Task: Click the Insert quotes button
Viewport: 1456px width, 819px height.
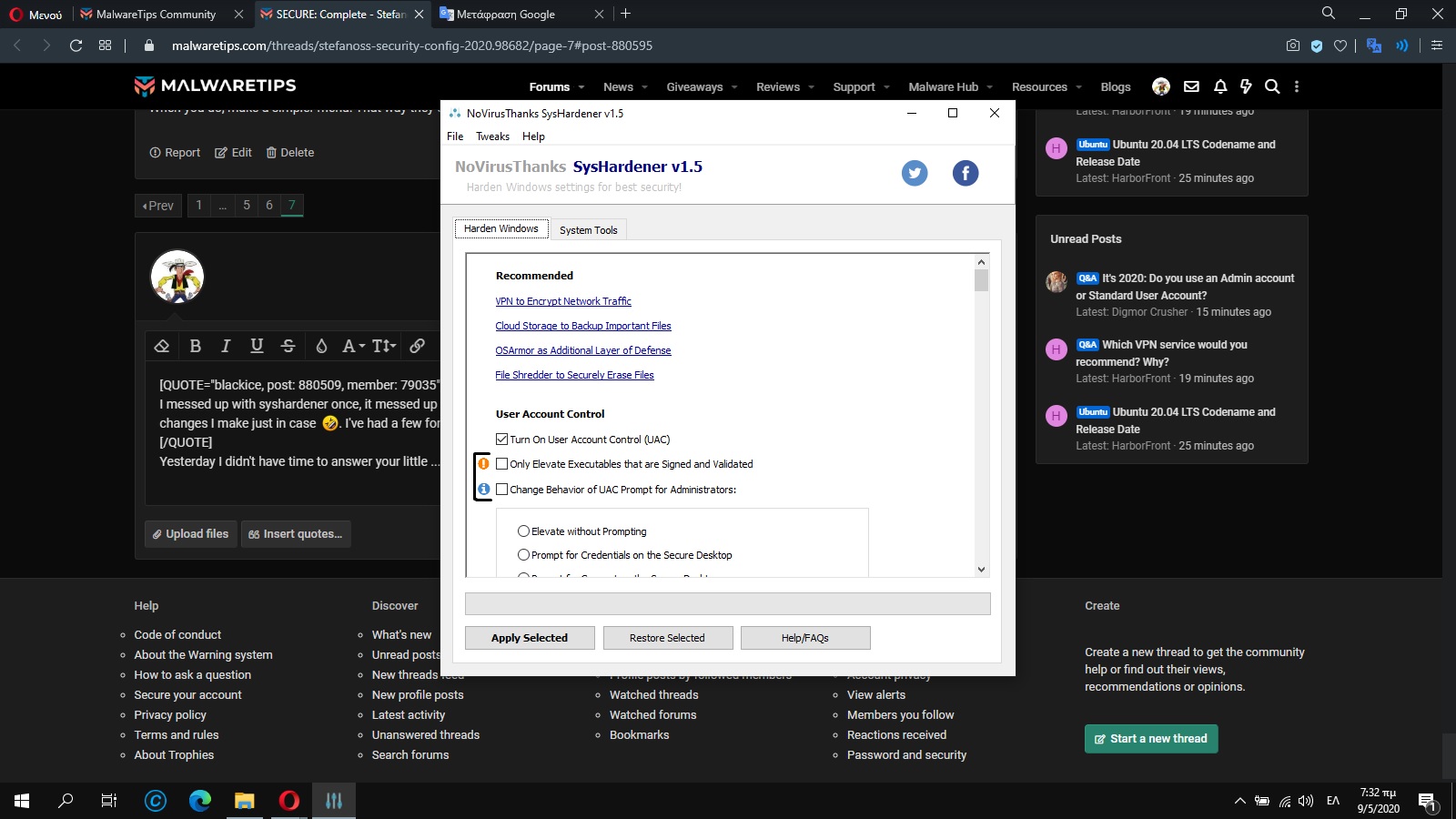Action: [296, 534]
